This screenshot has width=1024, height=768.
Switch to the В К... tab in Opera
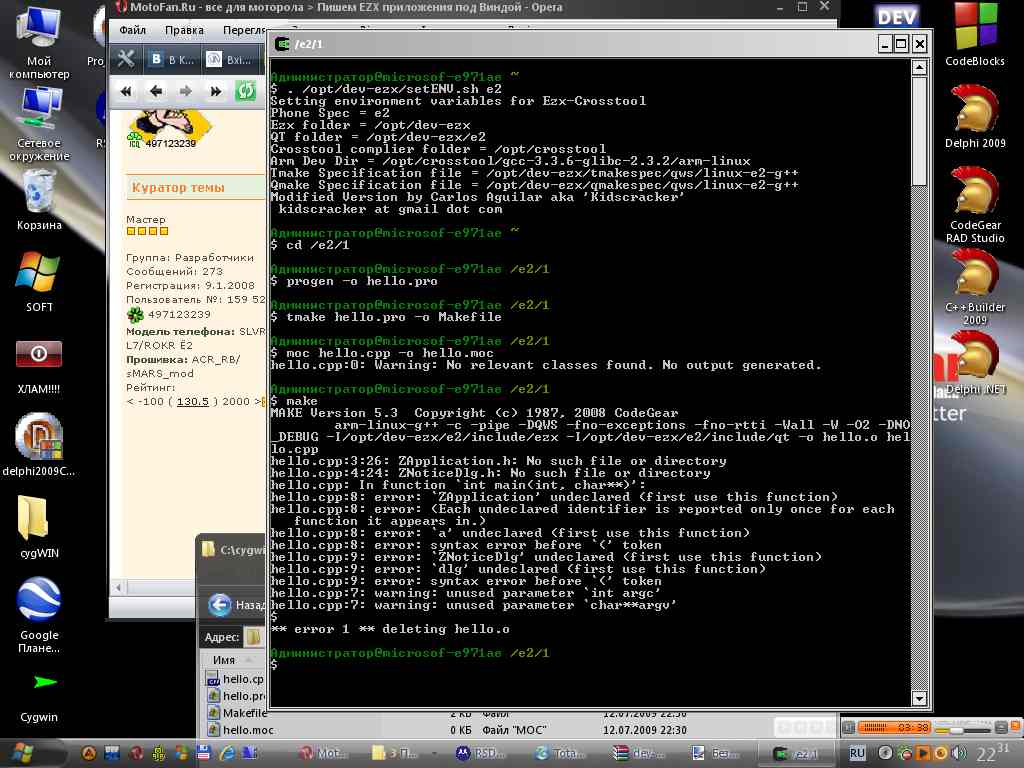[x=172, y=59]
